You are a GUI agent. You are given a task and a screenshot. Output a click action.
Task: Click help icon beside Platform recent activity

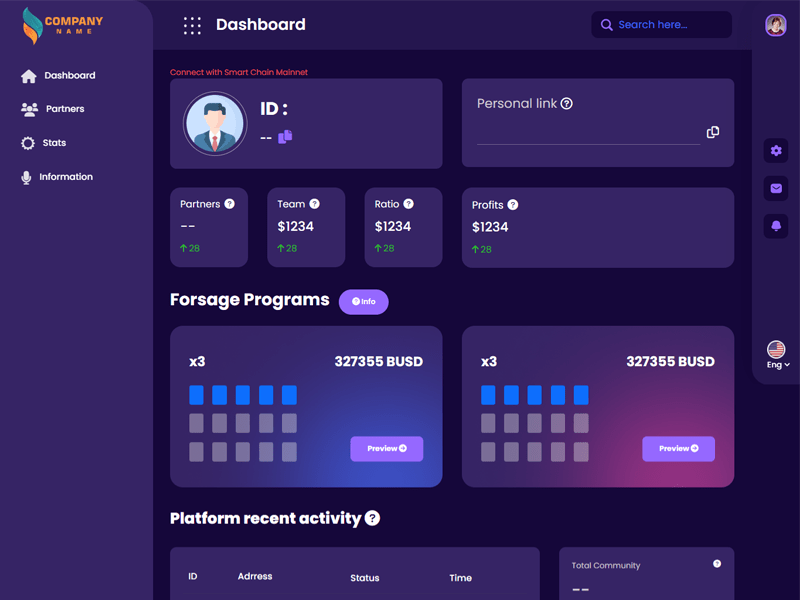point(372,518)
